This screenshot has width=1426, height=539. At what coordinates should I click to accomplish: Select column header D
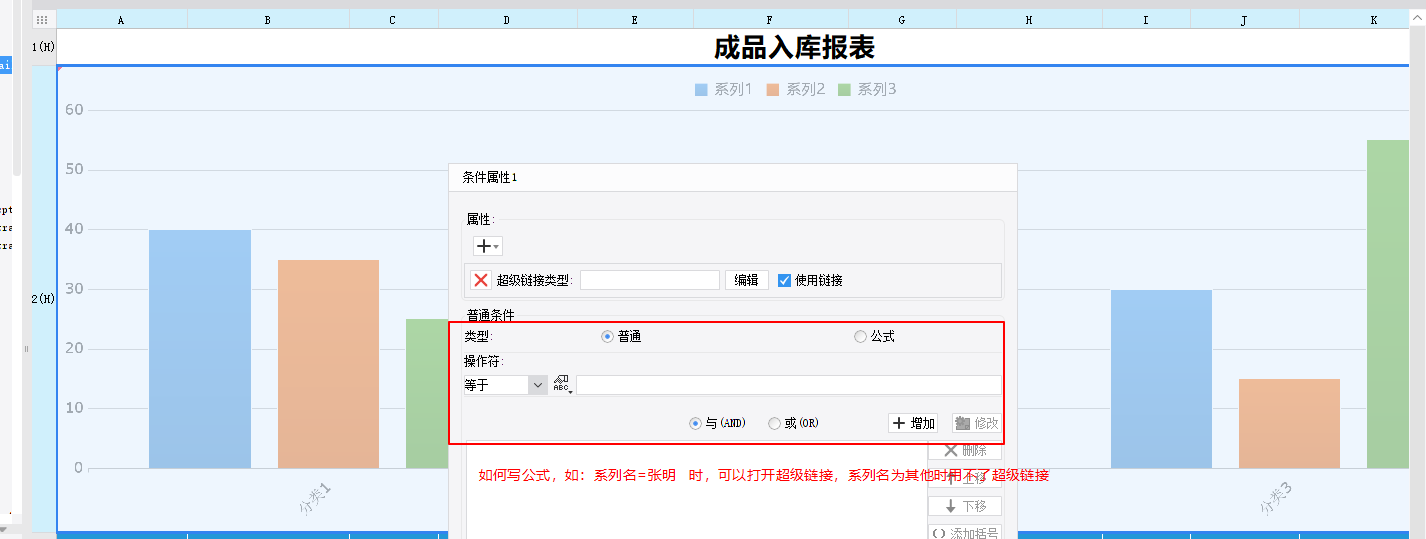coord(507,19)
